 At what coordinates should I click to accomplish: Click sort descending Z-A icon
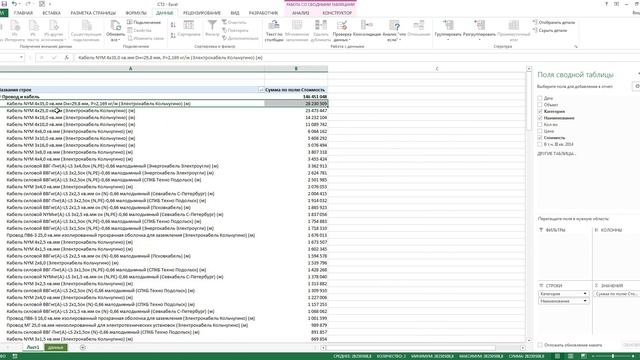173,36
